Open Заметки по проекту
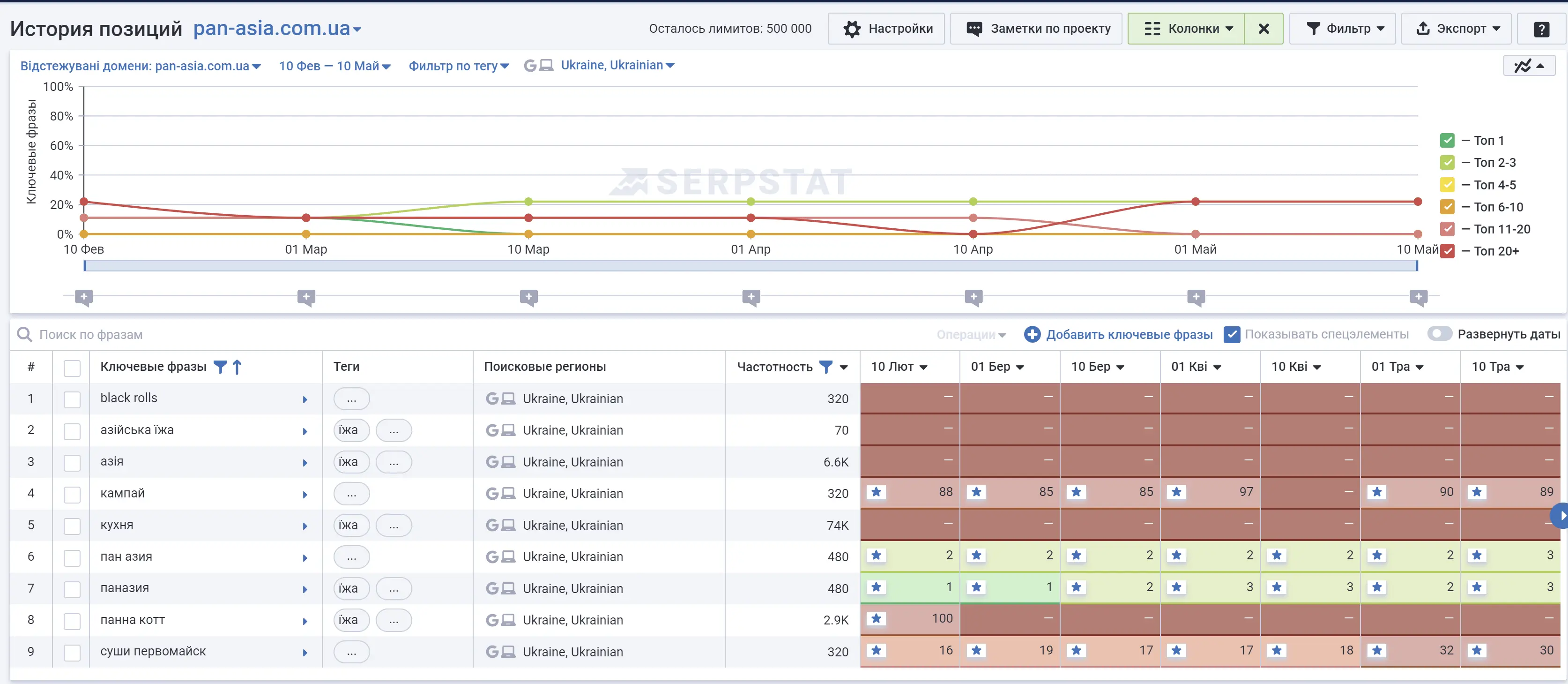Image resolution: width=1568 pixels, height=684 pixels. point(1036,29)
